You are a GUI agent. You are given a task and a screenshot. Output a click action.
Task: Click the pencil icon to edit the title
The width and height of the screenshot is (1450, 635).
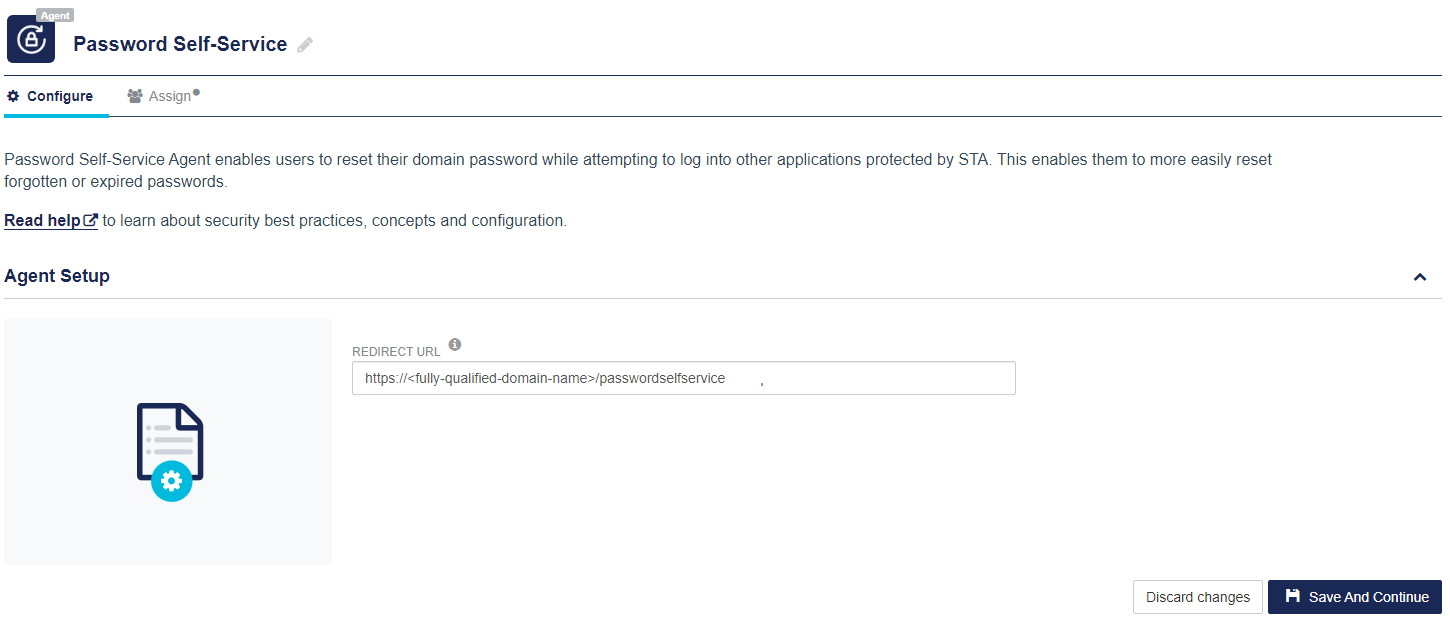pos(305,45)
